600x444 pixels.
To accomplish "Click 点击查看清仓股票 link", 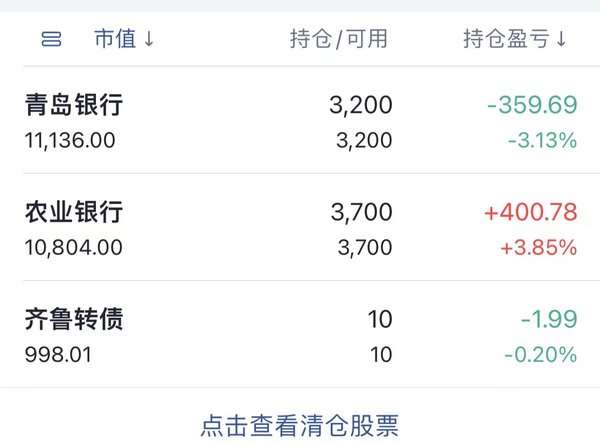I will coord(300,426).
